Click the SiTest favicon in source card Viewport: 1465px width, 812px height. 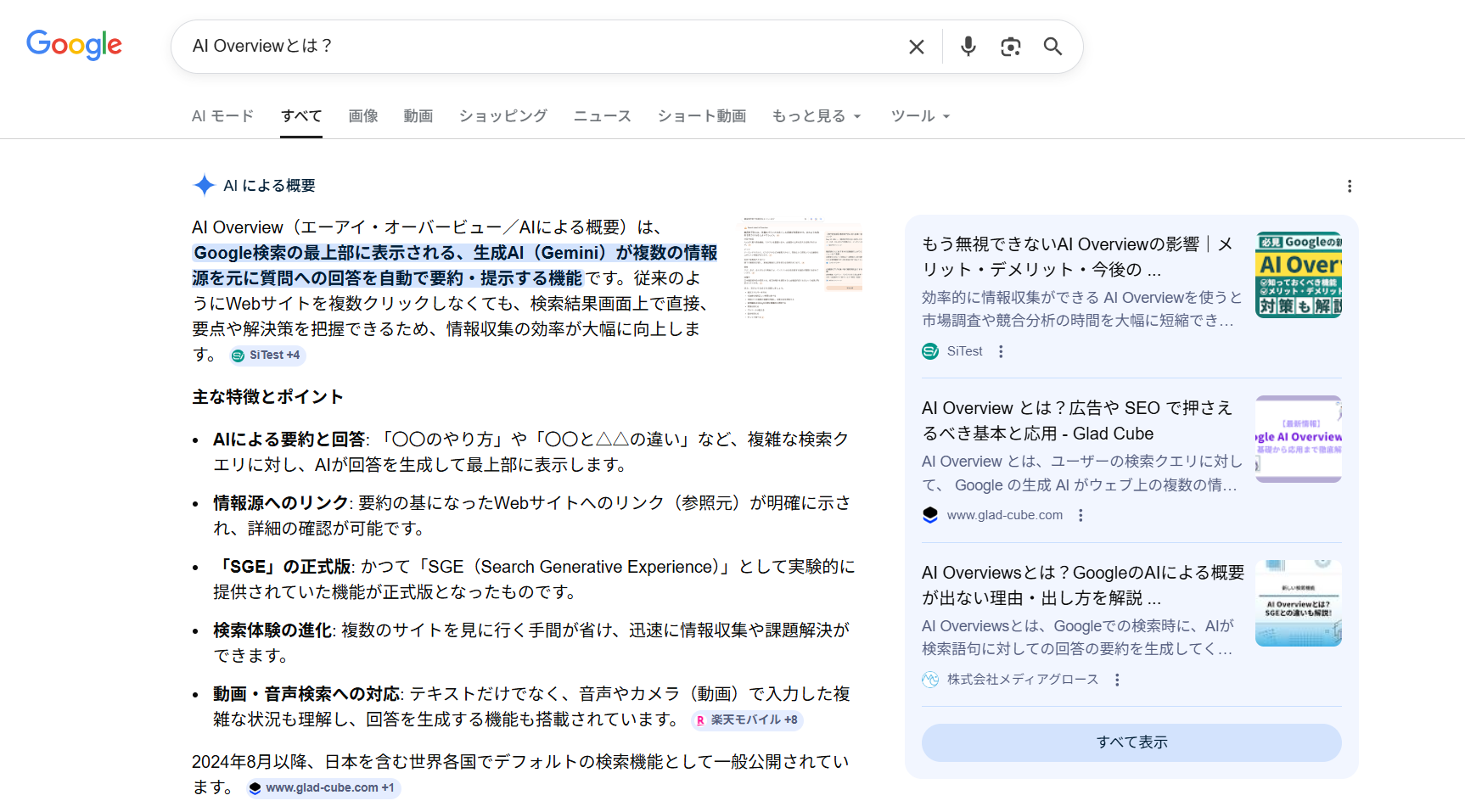pos(930,351)
